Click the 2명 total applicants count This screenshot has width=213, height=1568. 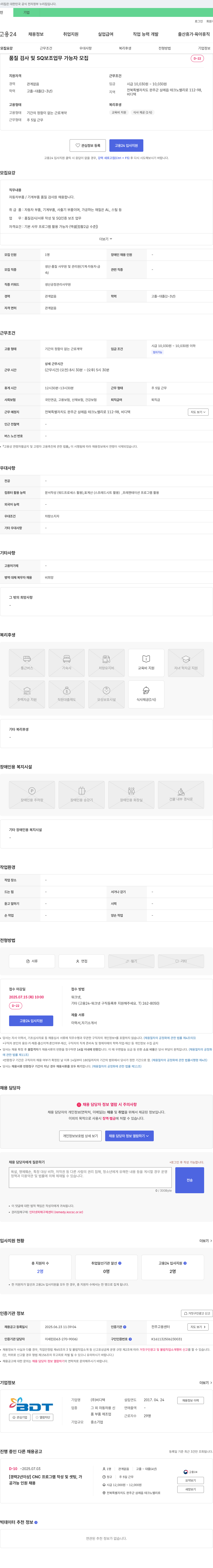pyautogui.click(x=40, y=1272)
